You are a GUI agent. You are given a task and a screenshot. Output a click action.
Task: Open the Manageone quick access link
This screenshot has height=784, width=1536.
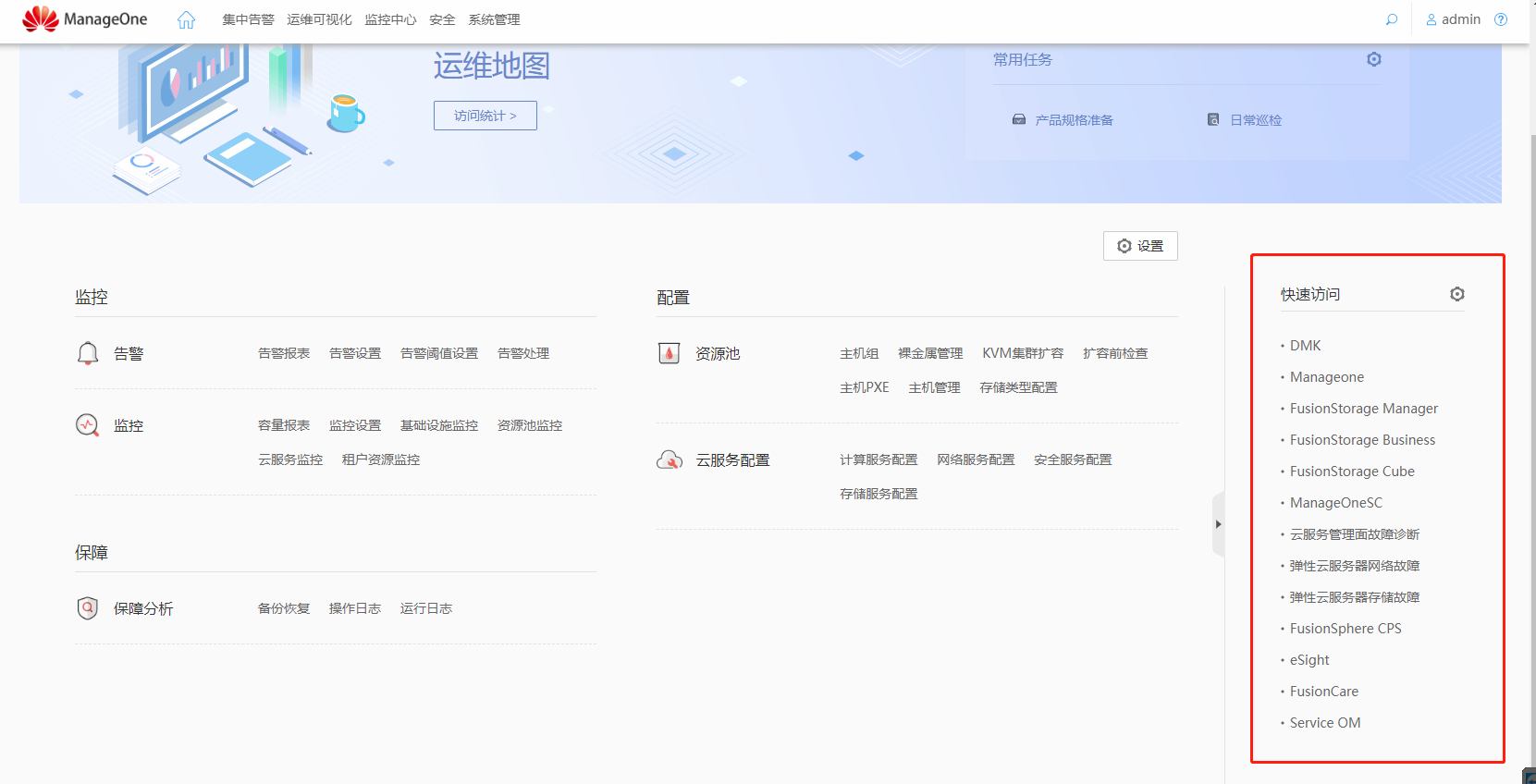[x=1327, y=377]
